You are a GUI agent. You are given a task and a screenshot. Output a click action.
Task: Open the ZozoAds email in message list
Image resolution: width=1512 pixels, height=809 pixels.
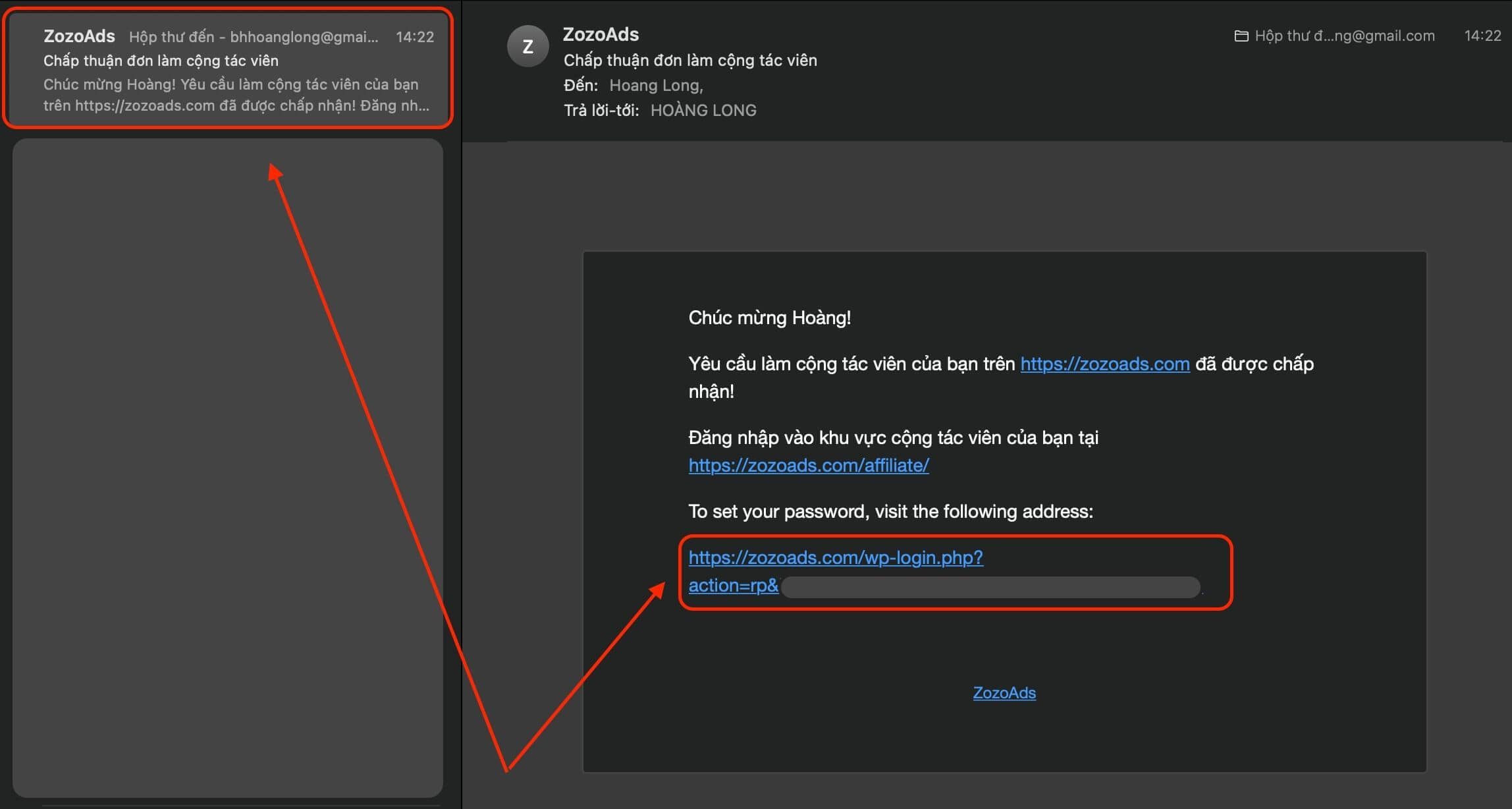coord(228,67)
